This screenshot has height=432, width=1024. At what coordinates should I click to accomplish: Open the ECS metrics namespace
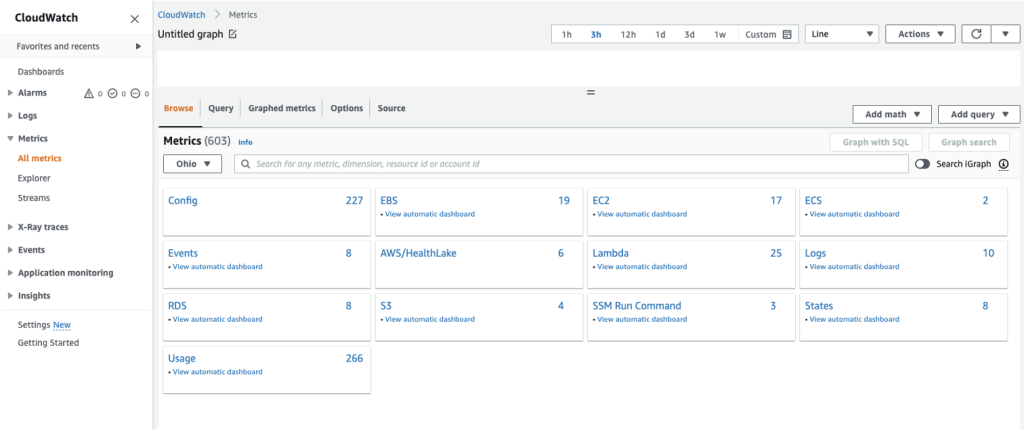click(x=813, y=200)
